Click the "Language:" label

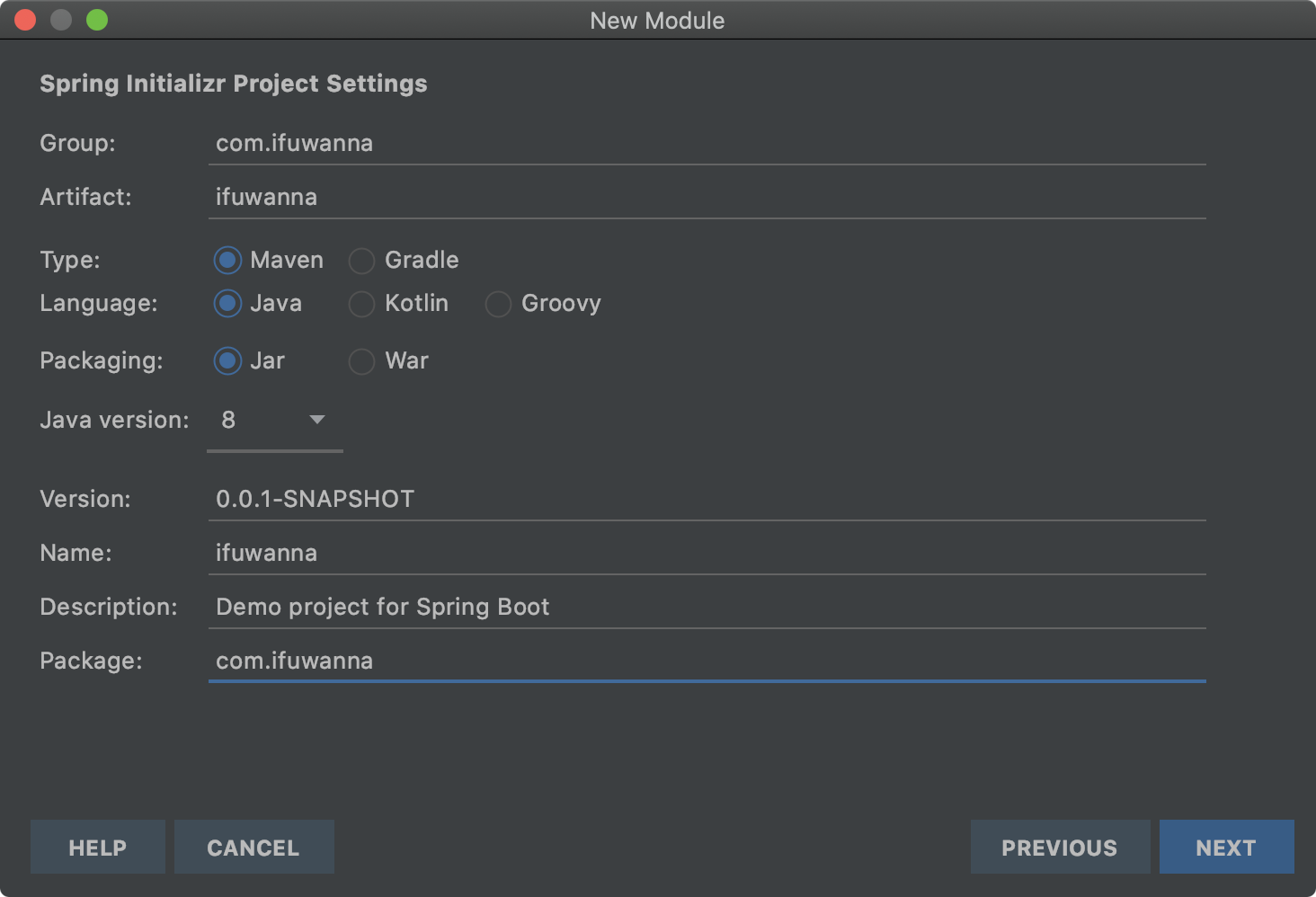(x=99, y=304)
